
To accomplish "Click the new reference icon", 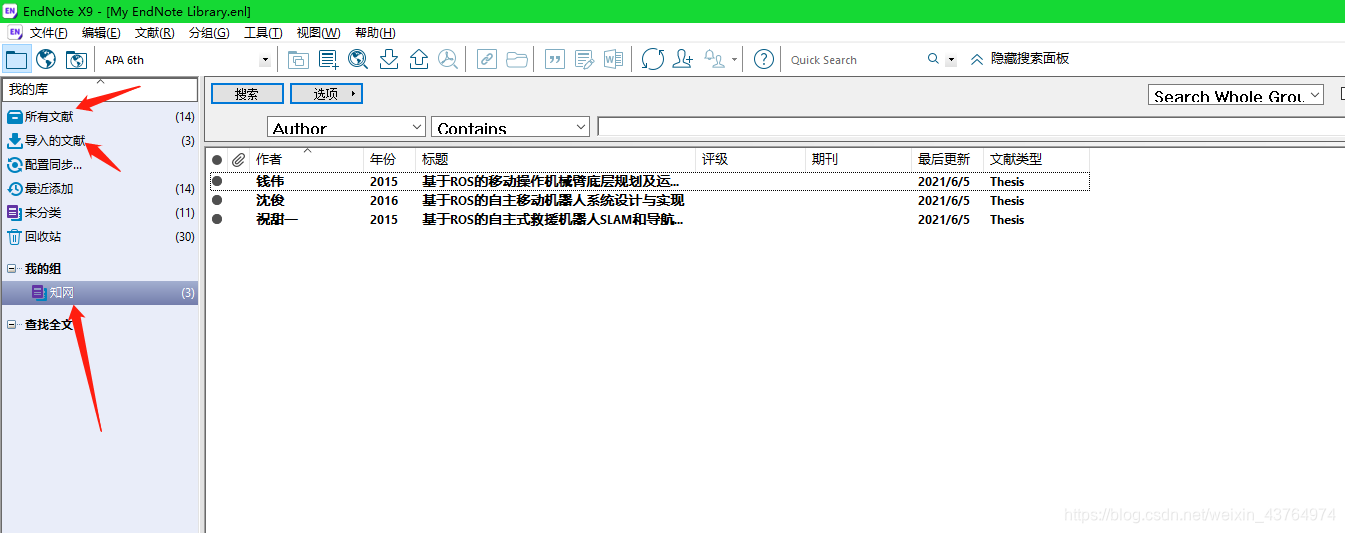I will coord(329,59).
